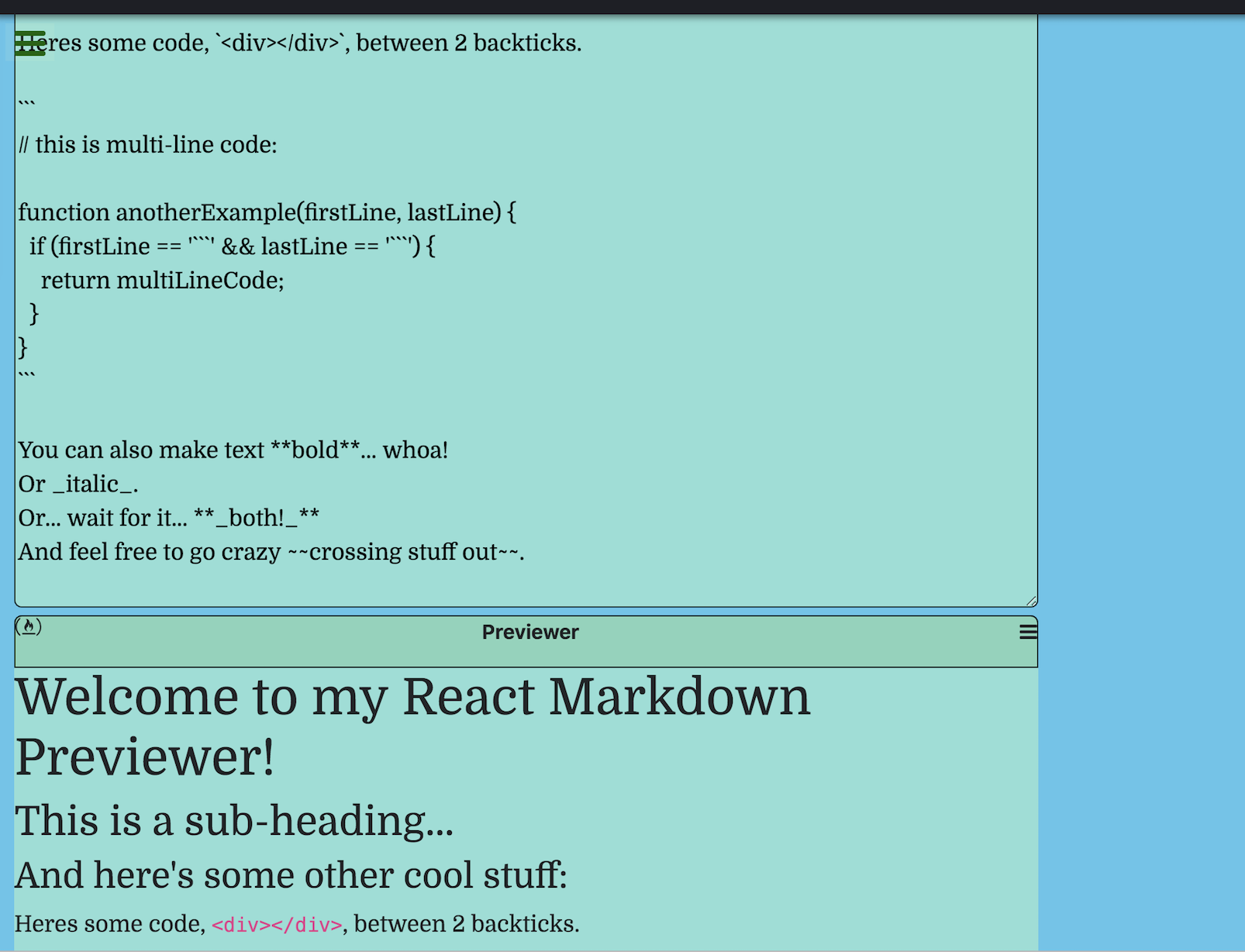The image size is (1245, 952).
Task: Click the editor line 'You can also make text **bold**... whoa!'
Action: coord(233,450)
